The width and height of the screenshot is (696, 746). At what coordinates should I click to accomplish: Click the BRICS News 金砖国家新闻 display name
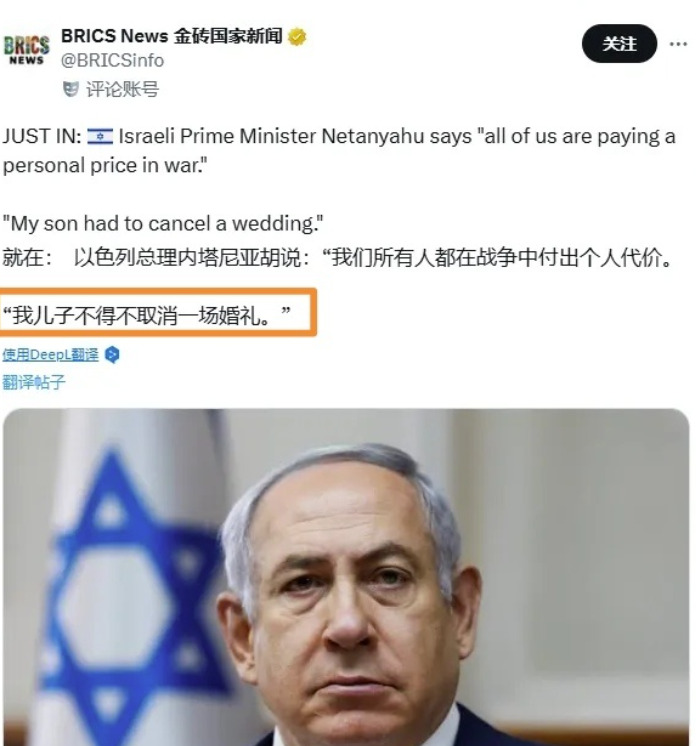171,36
